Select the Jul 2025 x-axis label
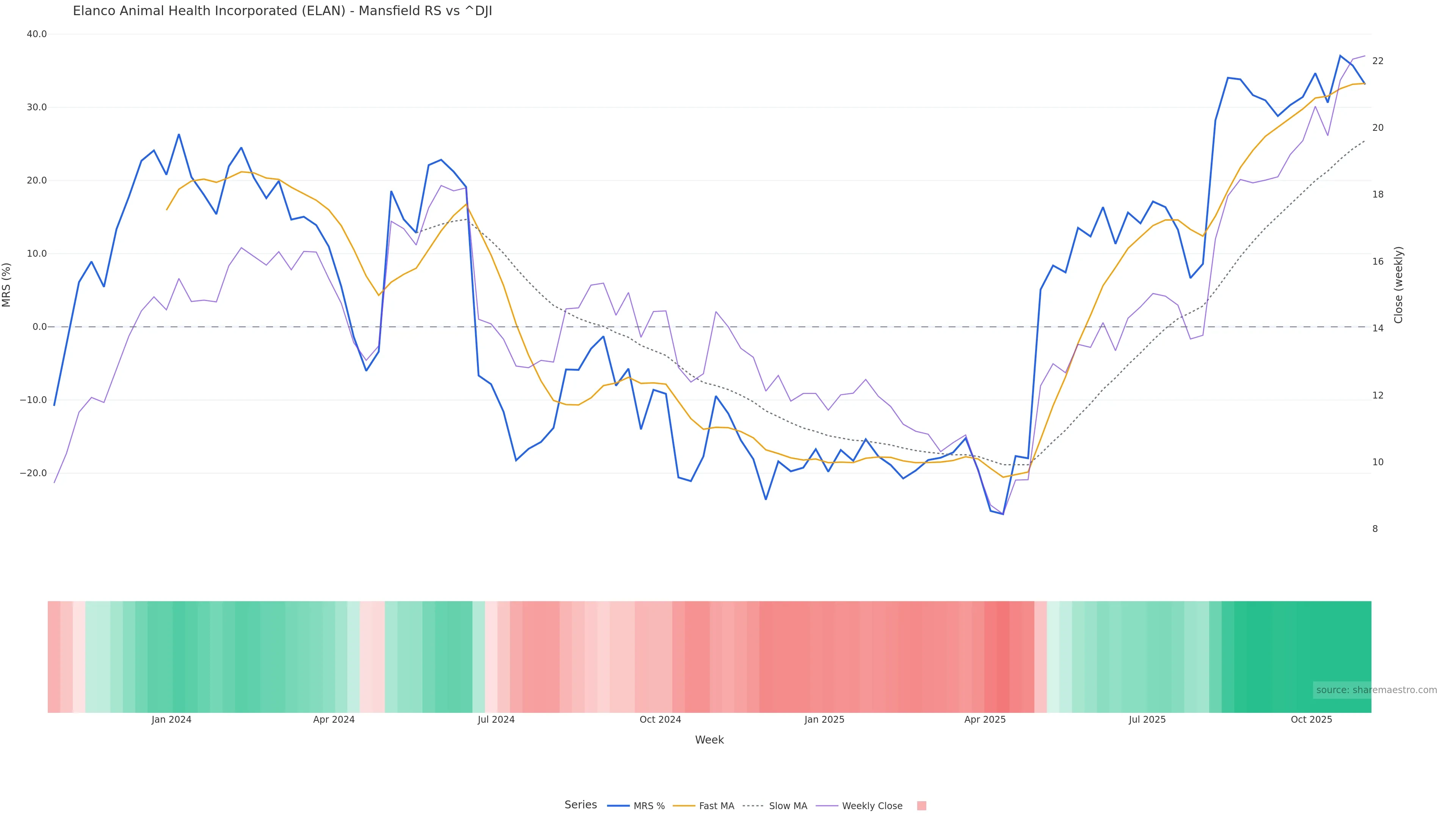 (1147, 720)
